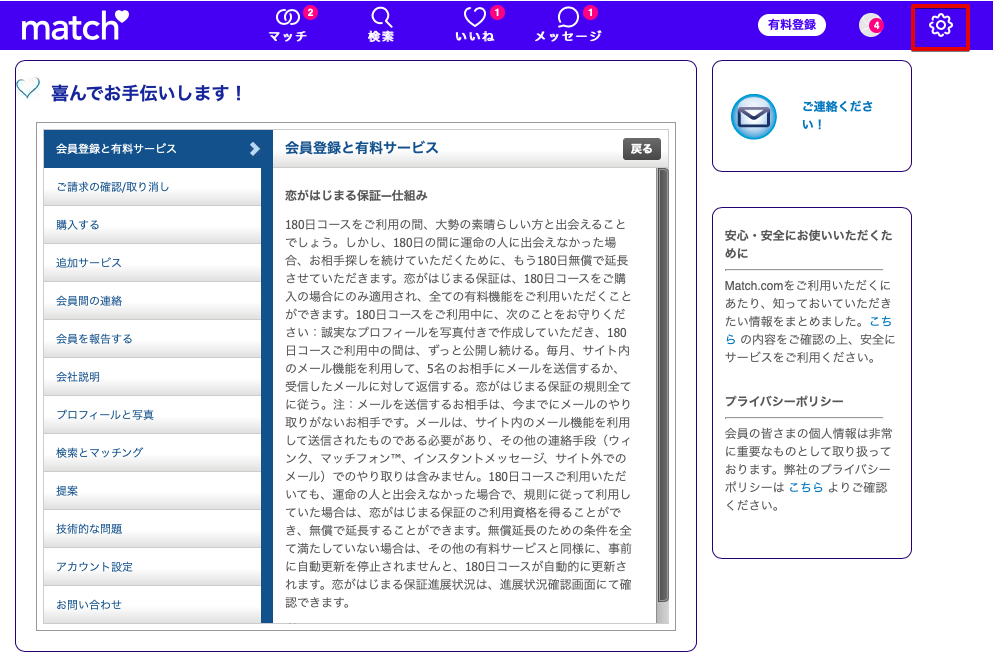The image size is (993, 672).
Task: Expand 会員登録と有料サービス category chevron
Action: (255, 149)
